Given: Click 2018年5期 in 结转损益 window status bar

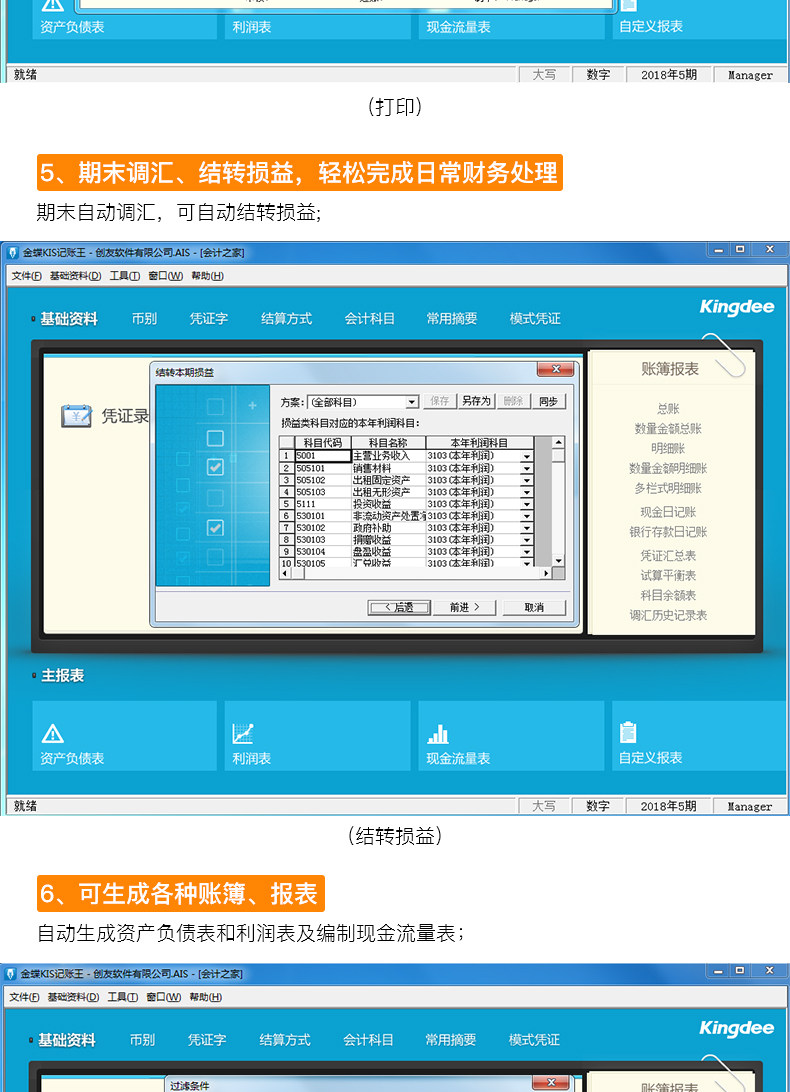Looking at the screenshot, I should [x=668, y=806].
